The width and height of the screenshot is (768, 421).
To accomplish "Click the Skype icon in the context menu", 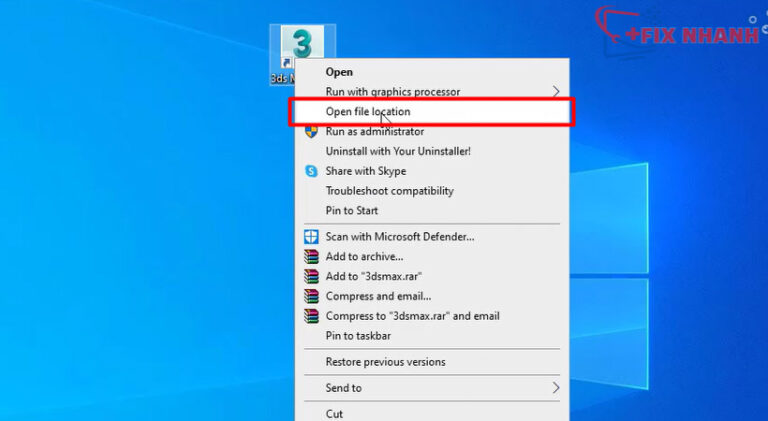I will pyautogui.click(x=311, y=171).
